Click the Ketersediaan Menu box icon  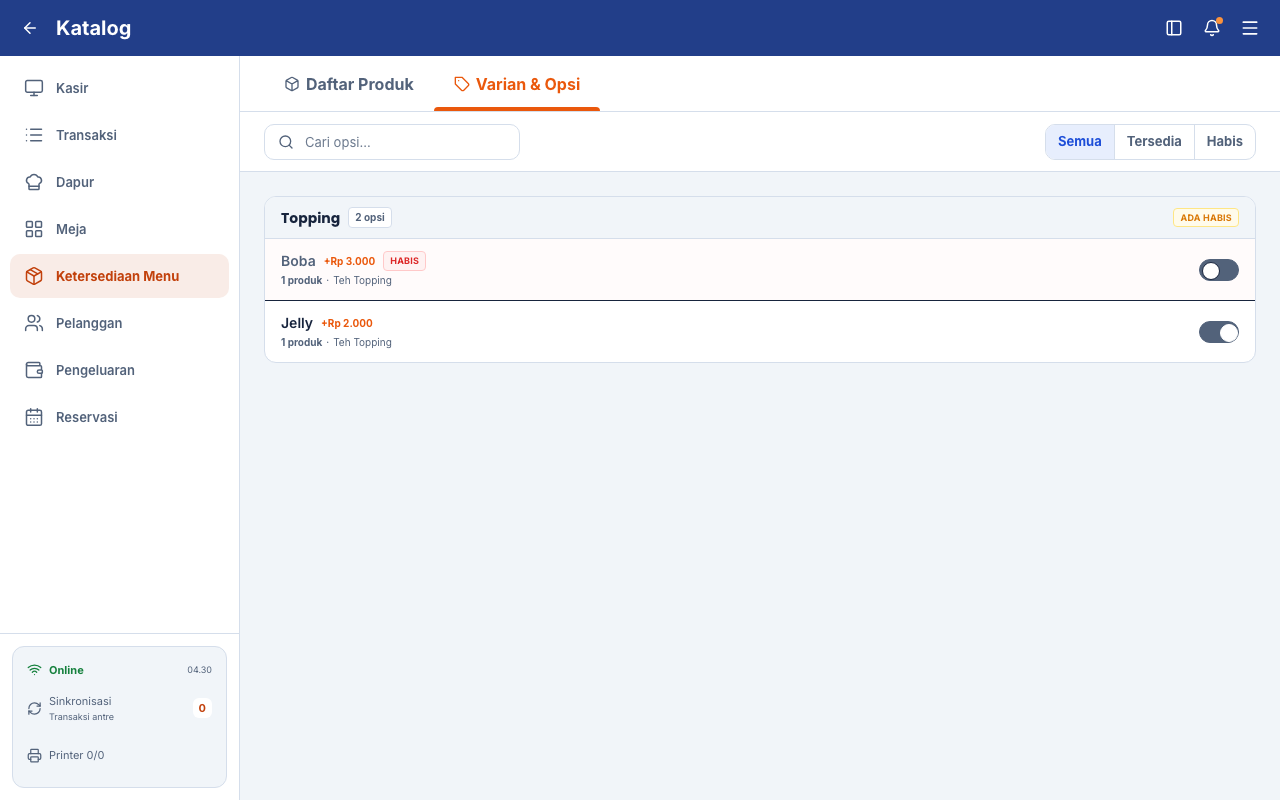(x=34, y=276)
